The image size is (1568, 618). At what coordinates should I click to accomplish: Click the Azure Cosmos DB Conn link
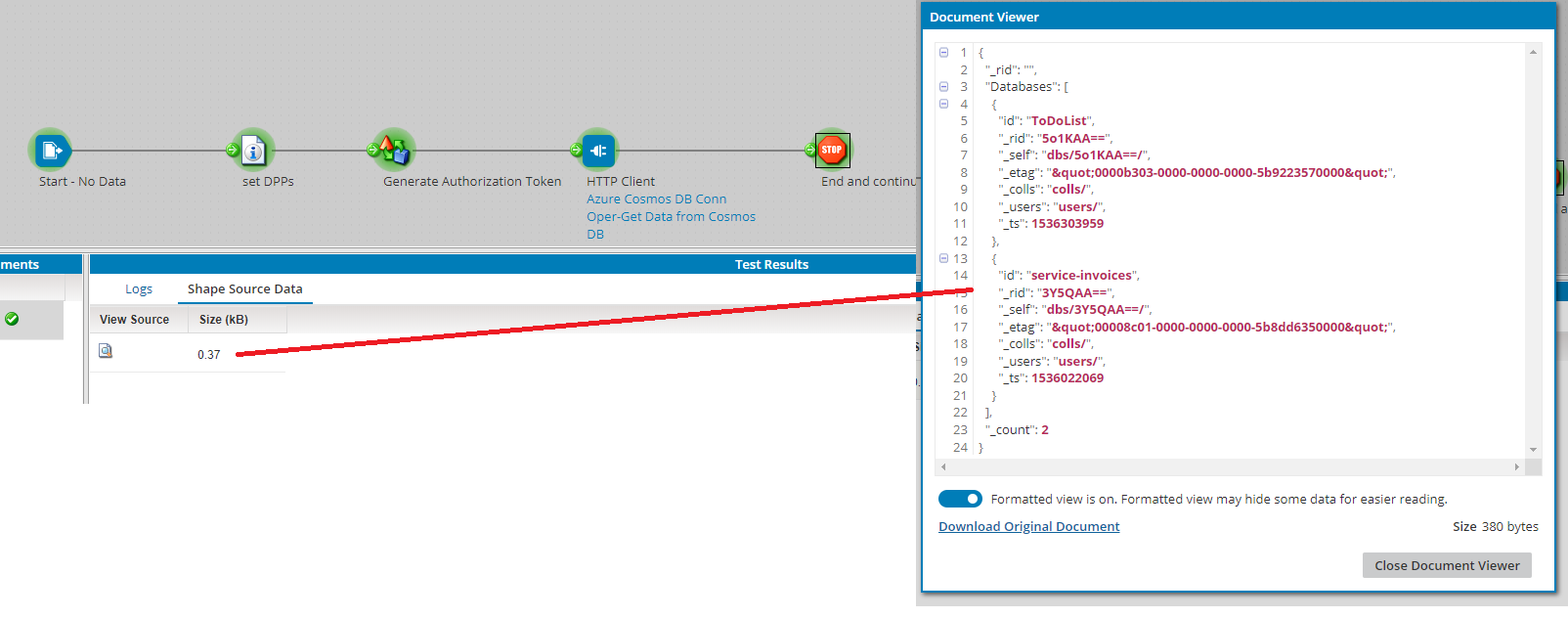[x=656, y=199]
